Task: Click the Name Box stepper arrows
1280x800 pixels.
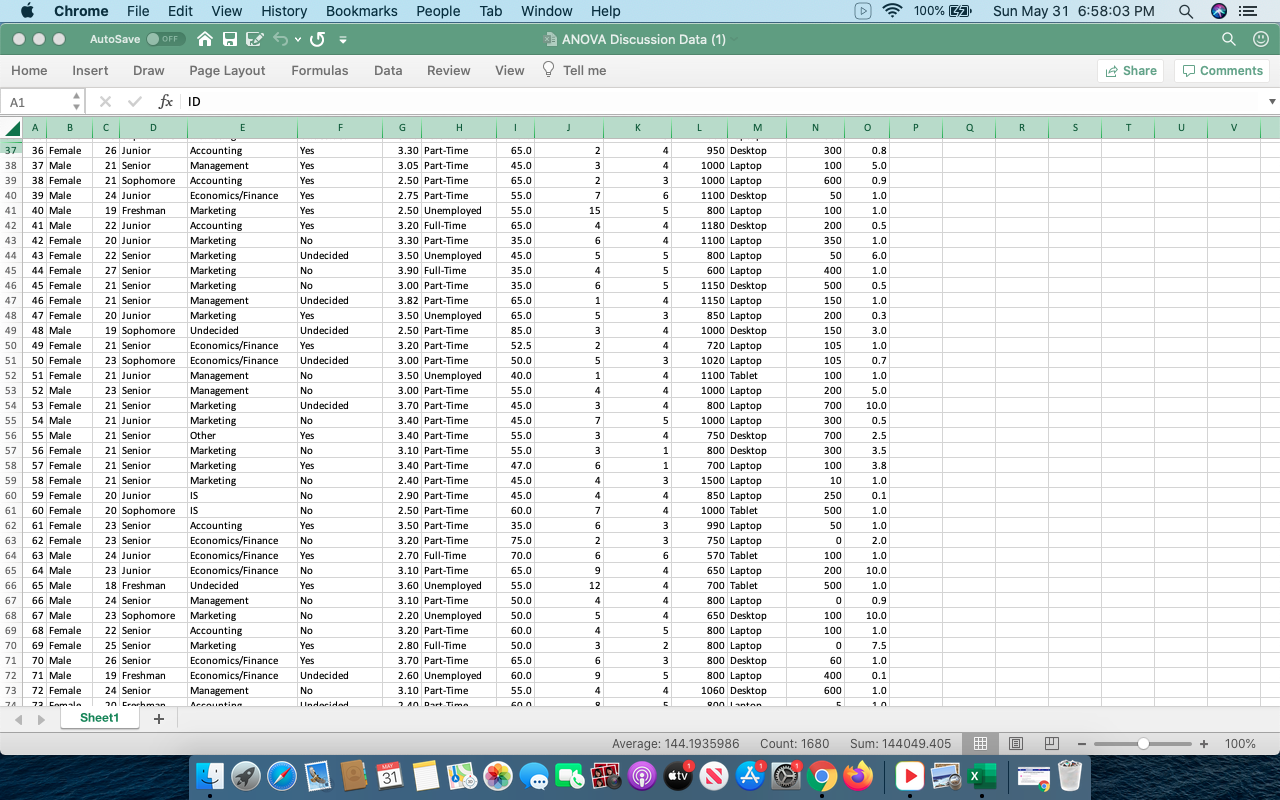Action: (77, 102)
